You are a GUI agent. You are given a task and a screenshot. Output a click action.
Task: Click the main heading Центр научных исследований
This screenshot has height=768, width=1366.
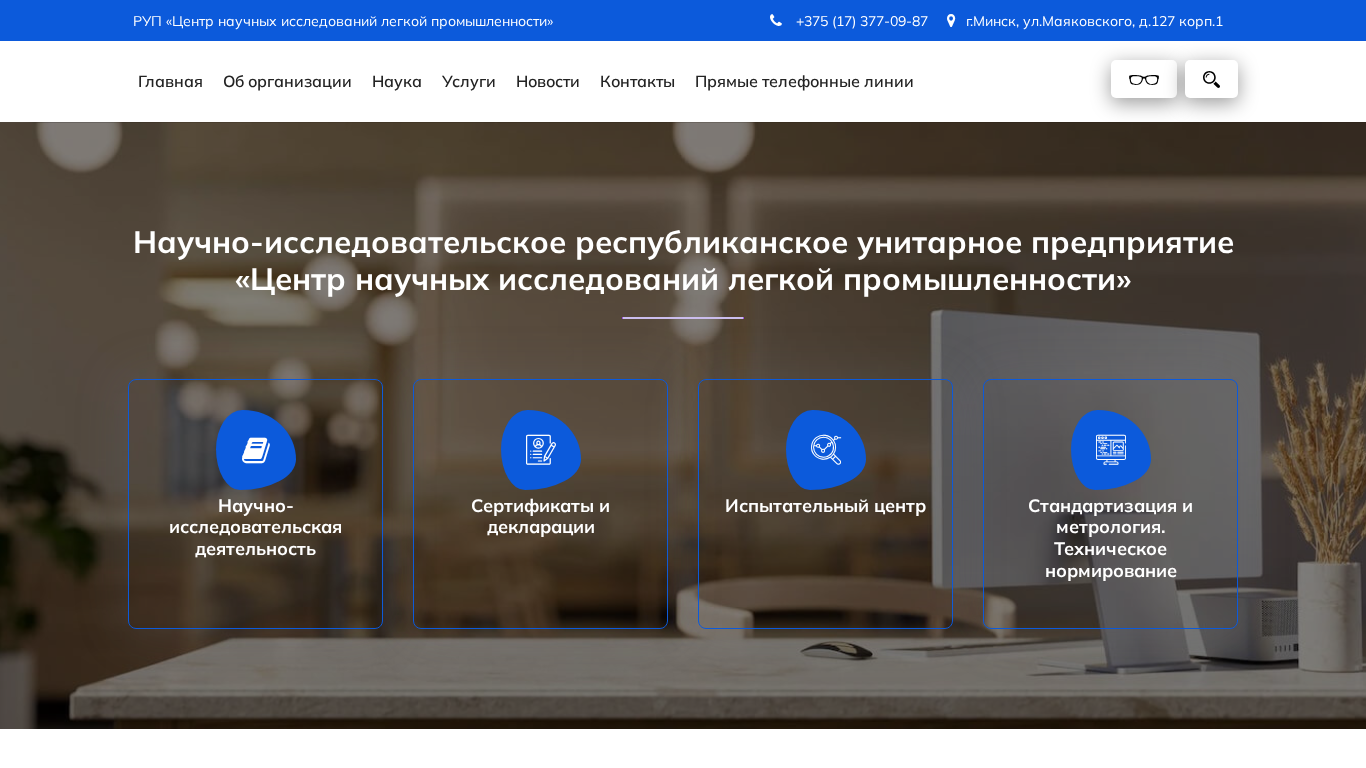point(683,261)
